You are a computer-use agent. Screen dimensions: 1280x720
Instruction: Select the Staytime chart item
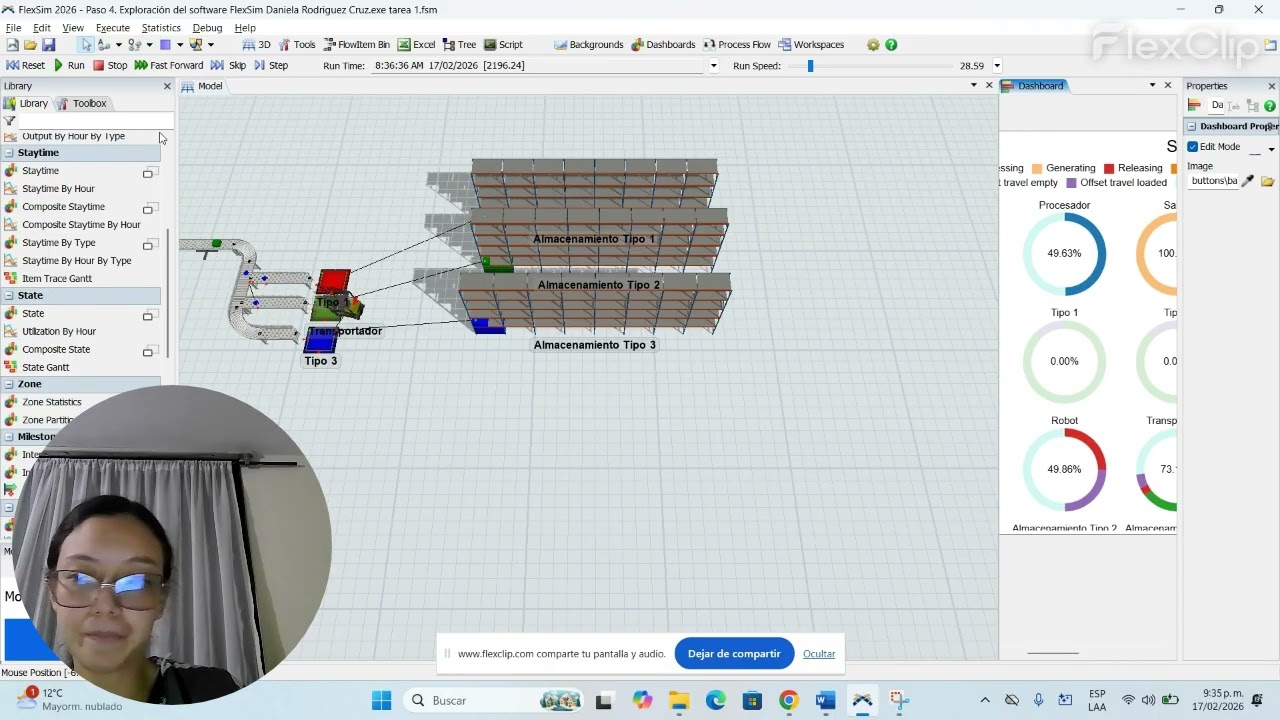coord(40,171)
